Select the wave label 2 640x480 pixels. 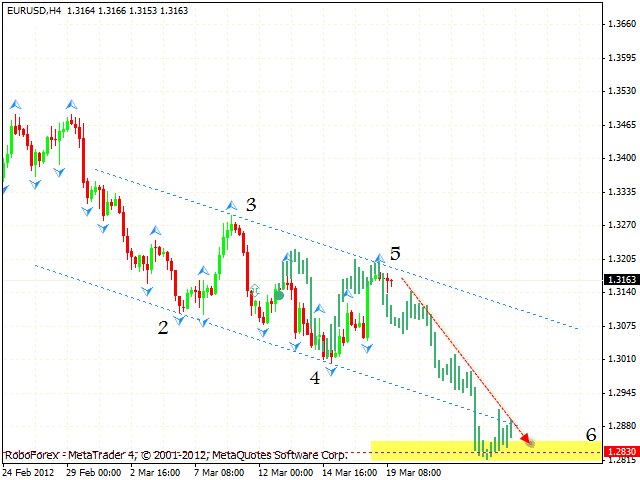tap(161, 326)
